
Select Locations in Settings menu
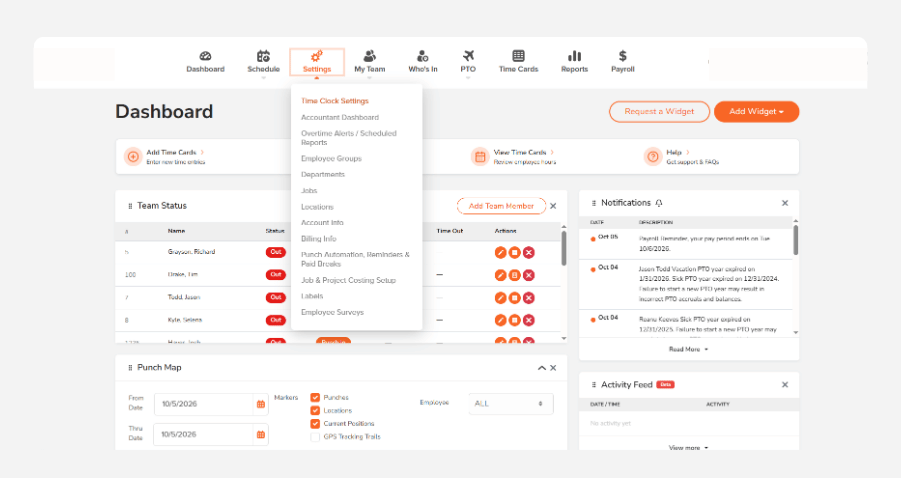[317, 207]
